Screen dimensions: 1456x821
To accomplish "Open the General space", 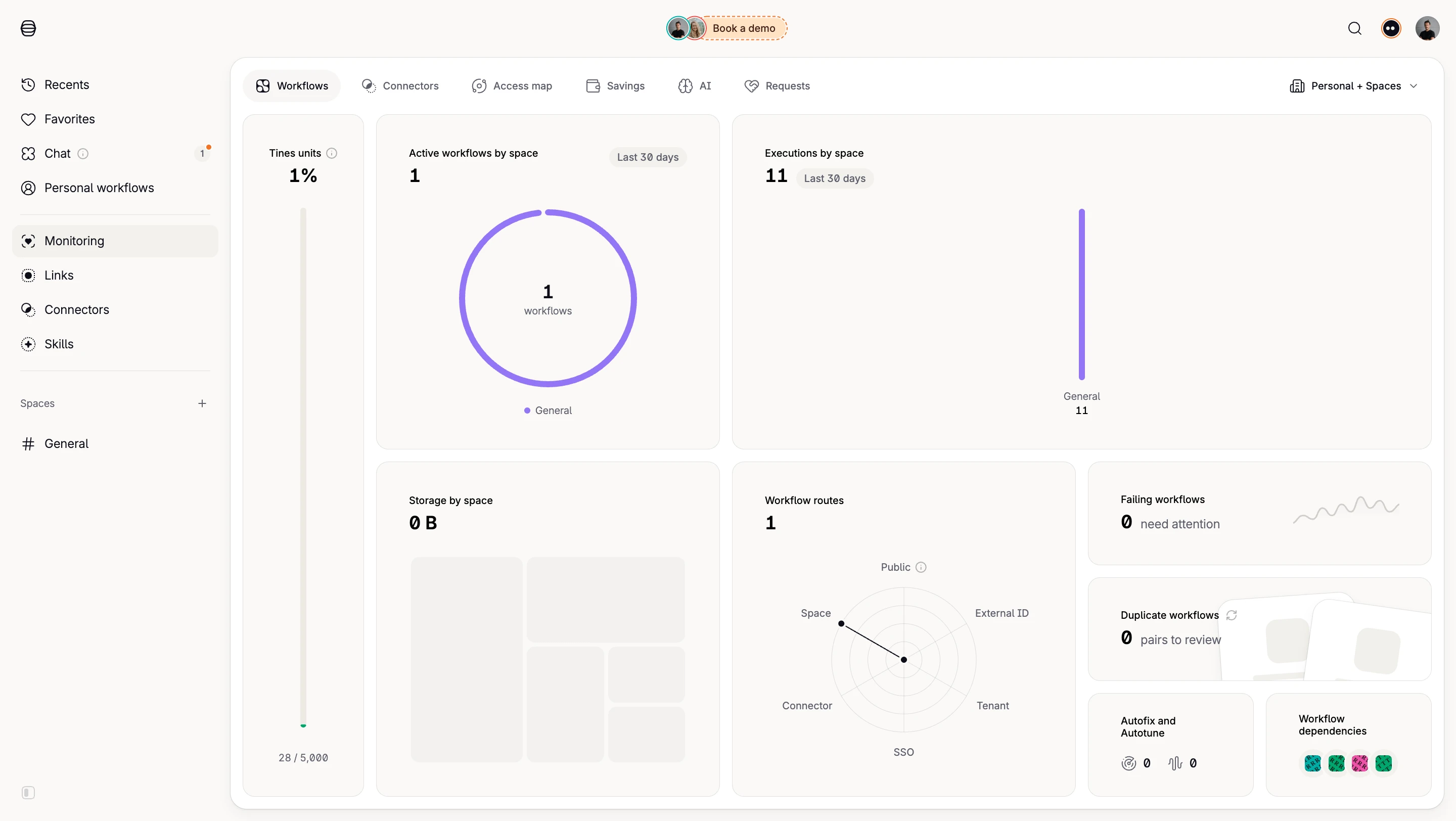I will coord(115,444).
